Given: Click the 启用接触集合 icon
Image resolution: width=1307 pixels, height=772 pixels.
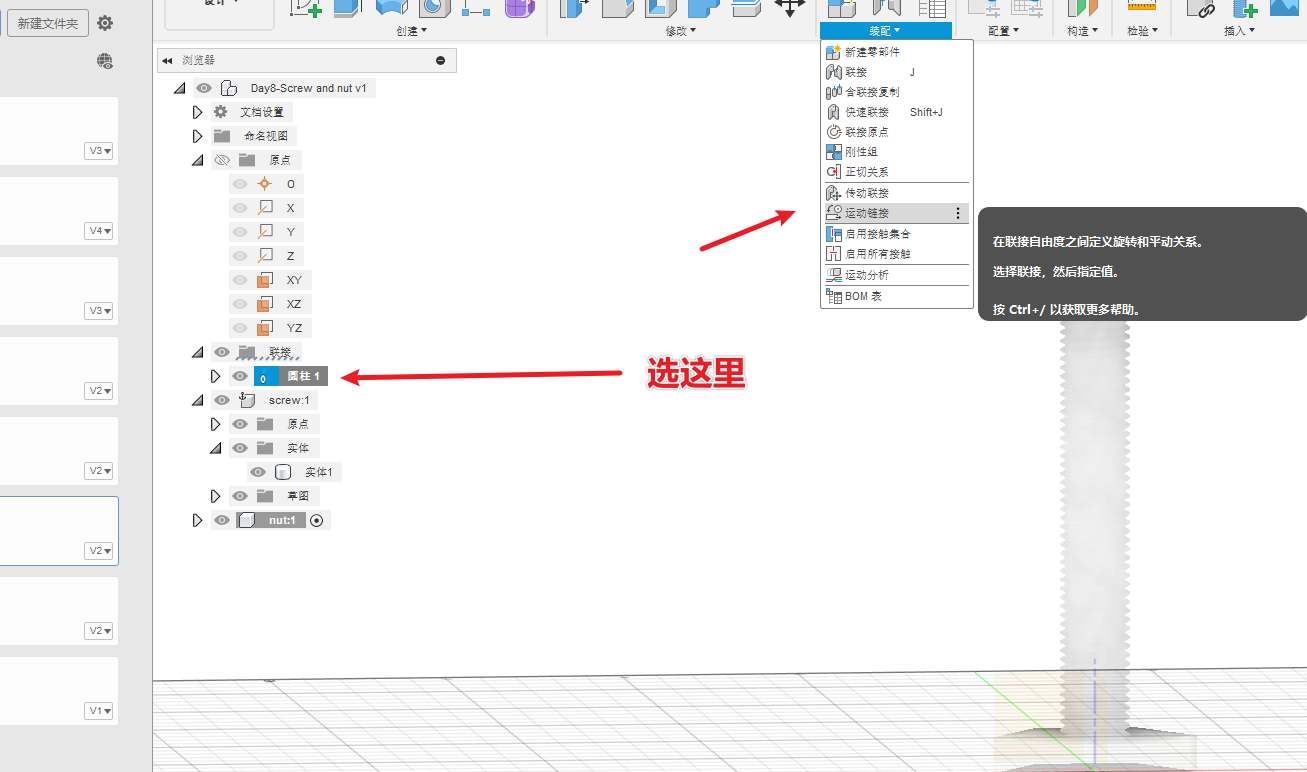Looking at the screenshot, I should tap(833, 234).
